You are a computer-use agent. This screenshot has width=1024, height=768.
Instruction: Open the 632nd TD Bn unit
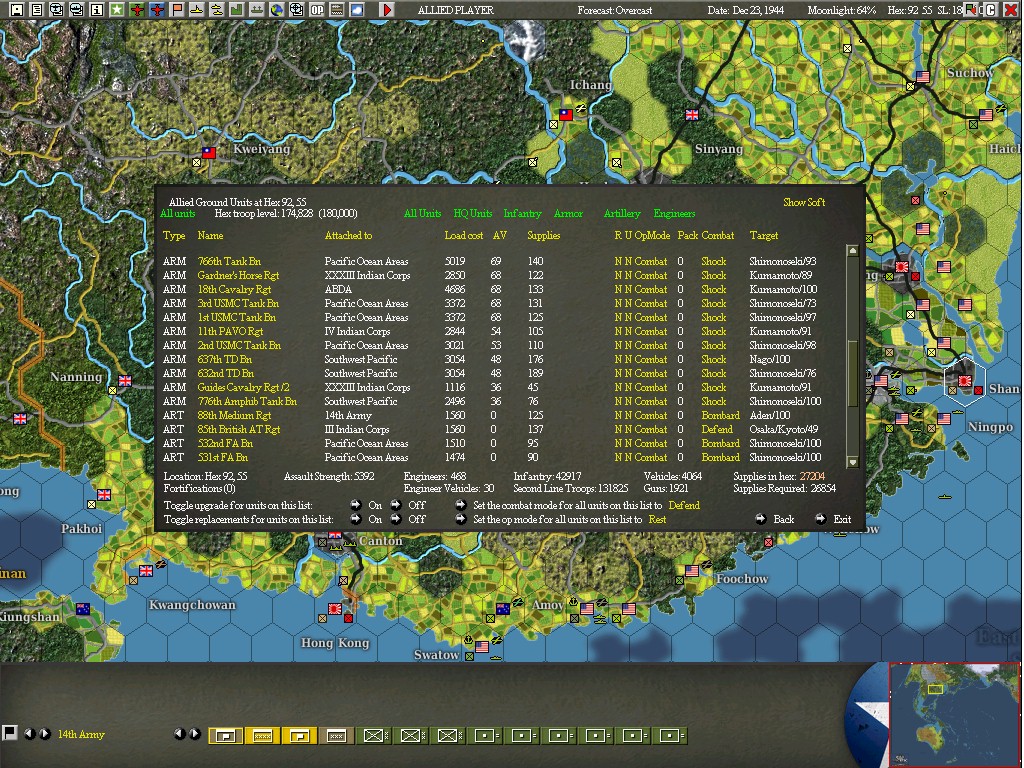tap(225, 374)
